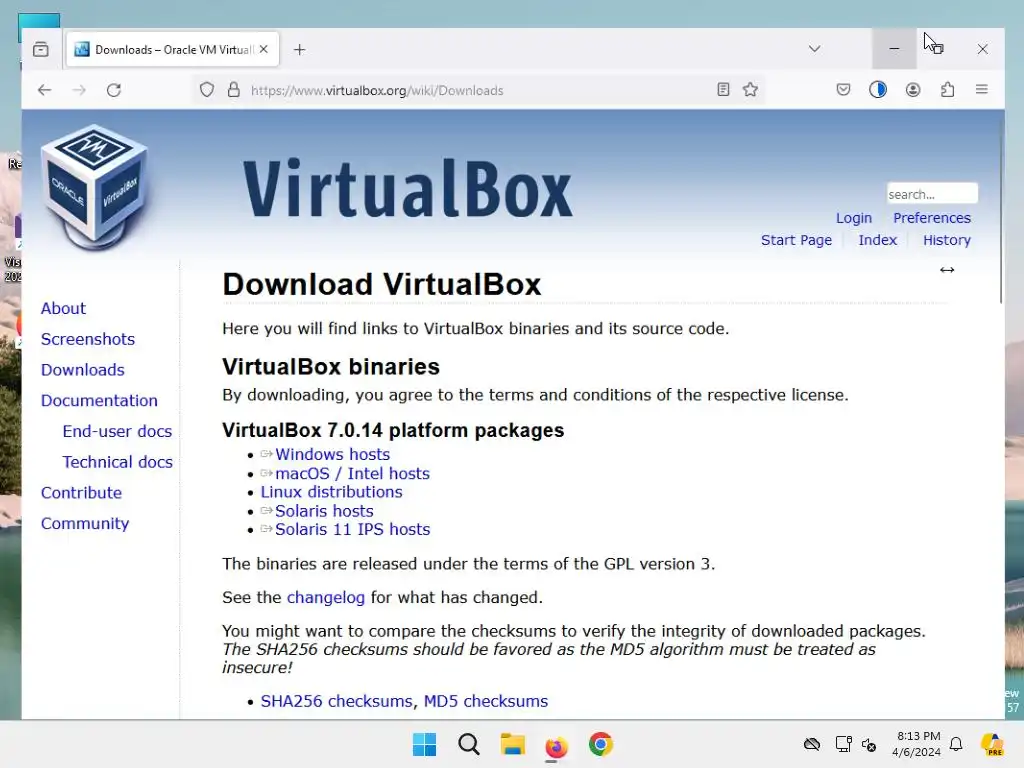Image resolution: width=1024 pixels, height=768 pixels.
Task: Open the Index link
Action: click(878, 240)
